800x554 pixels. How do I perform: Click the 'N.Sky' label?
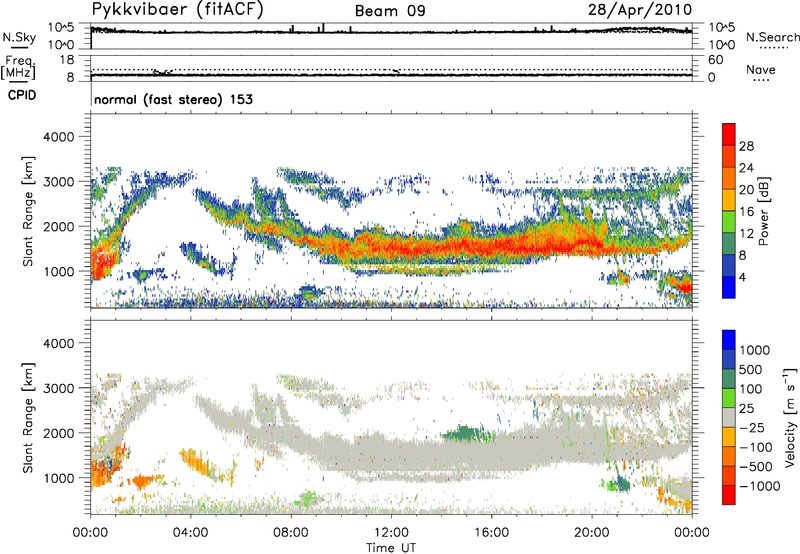[19, 37]
